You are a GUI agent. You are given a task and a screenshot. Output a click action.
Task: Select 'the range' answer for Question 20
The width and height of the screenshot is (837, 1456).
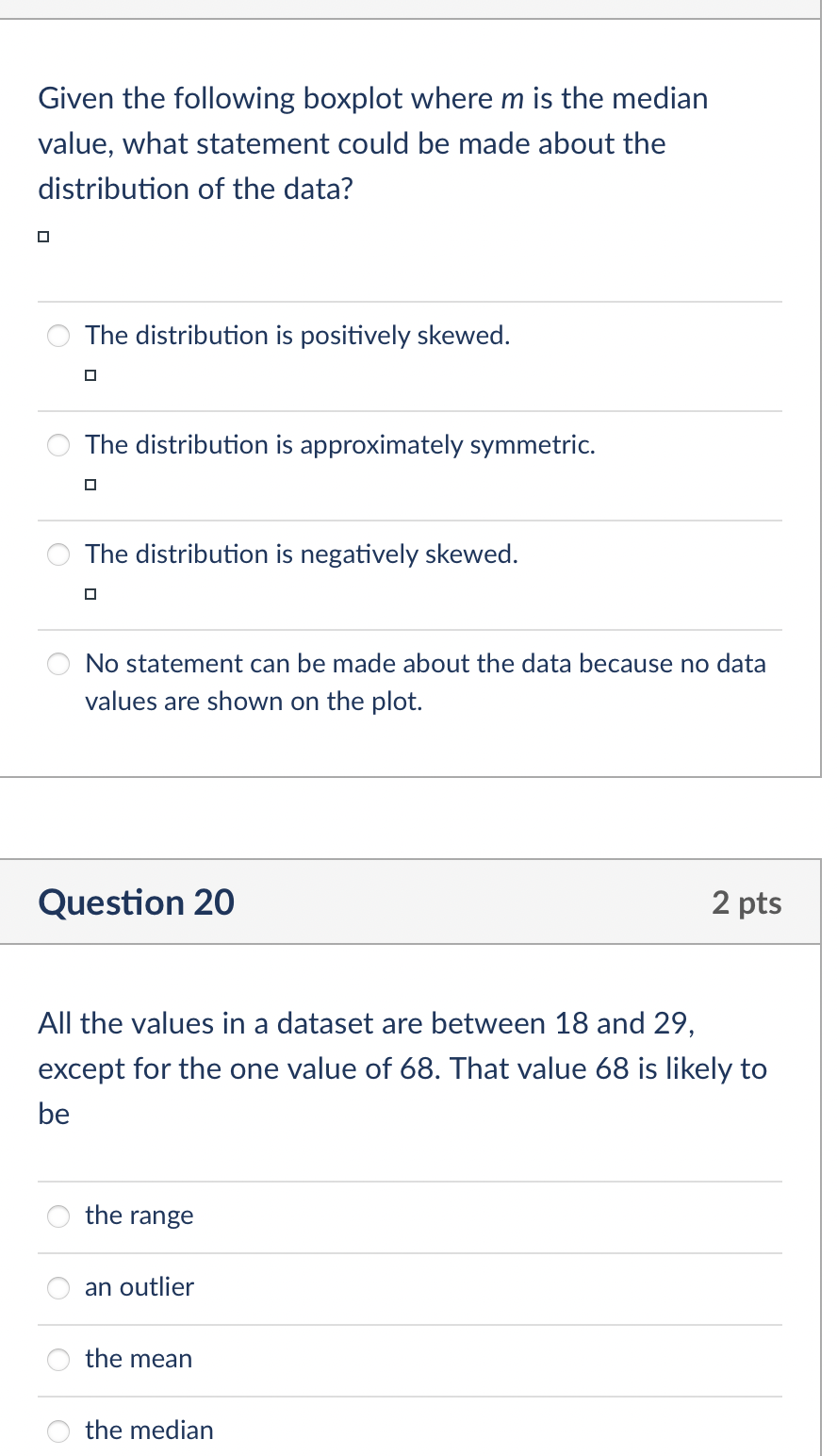click(57, 1216)
